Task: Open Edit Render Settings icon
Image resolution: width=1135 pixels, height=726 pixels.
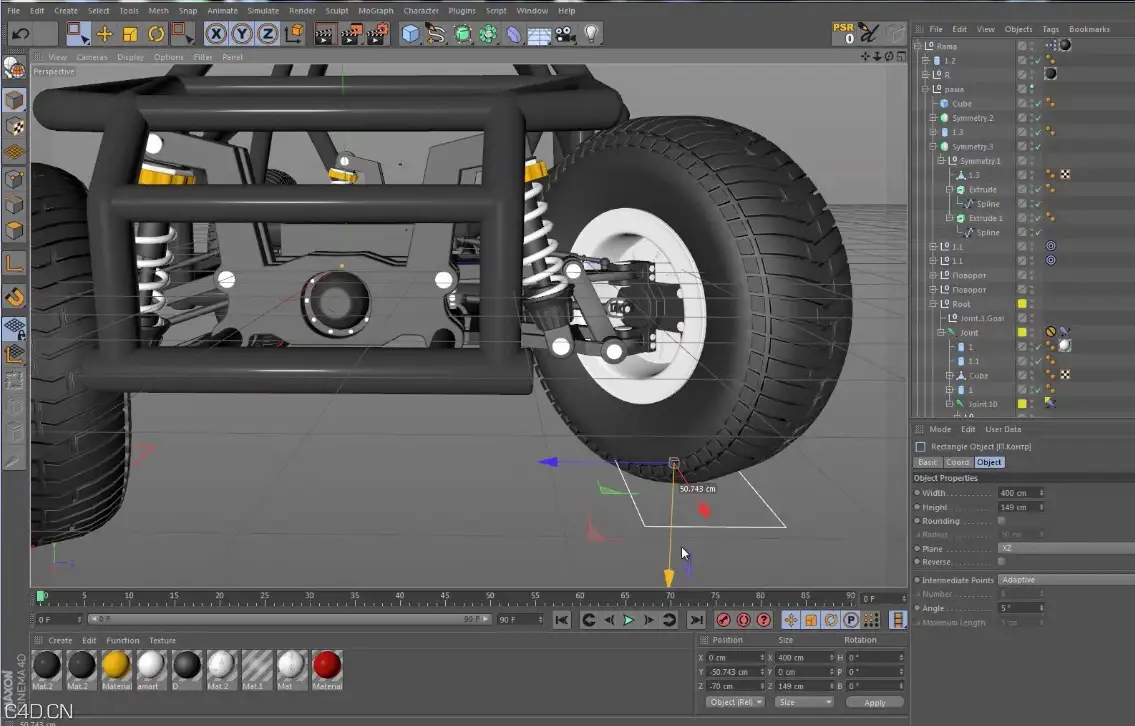Action: coord(377,34)
